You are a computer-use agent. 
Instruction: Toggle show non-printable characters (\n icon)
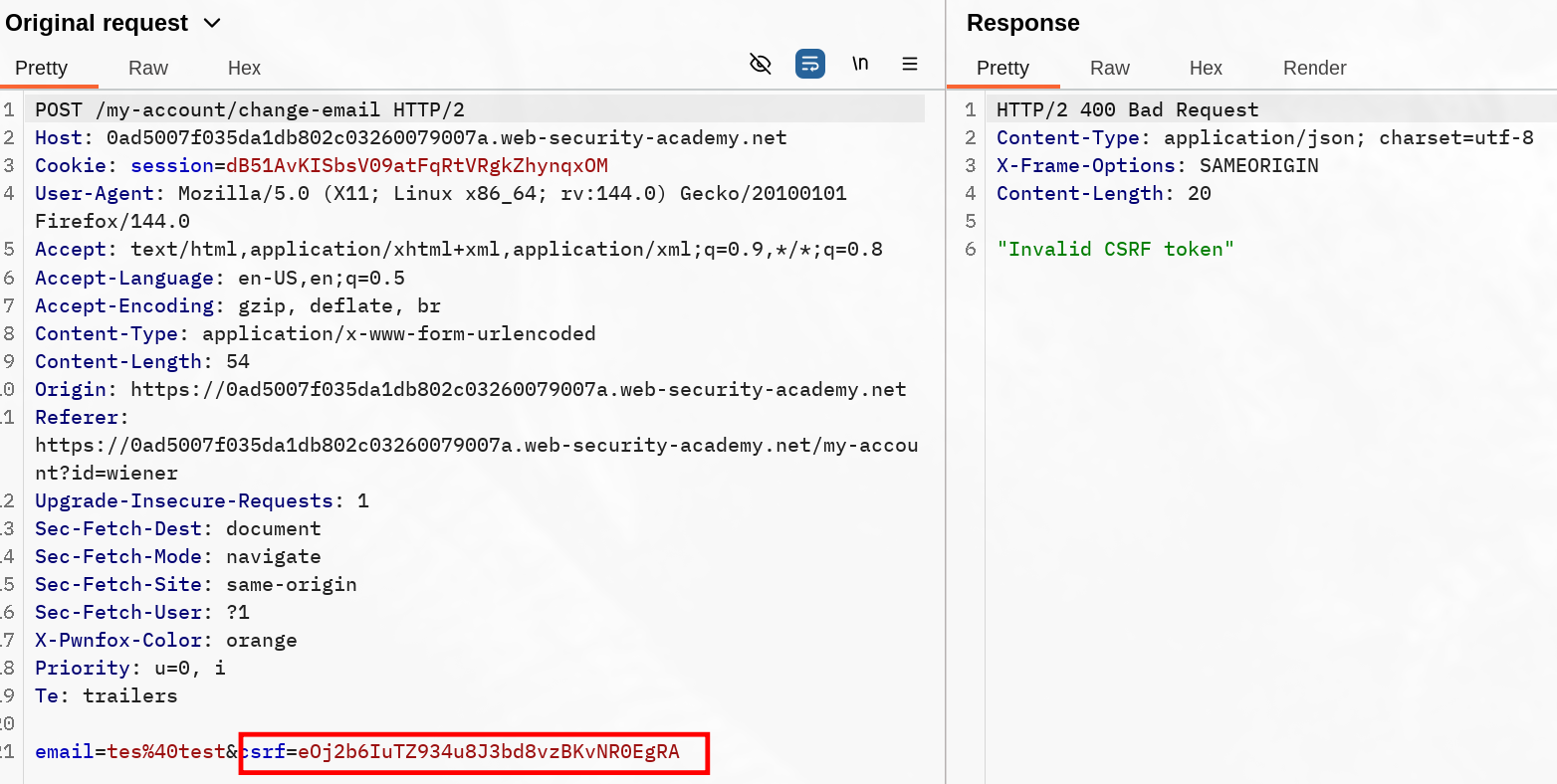click(860, 64)
